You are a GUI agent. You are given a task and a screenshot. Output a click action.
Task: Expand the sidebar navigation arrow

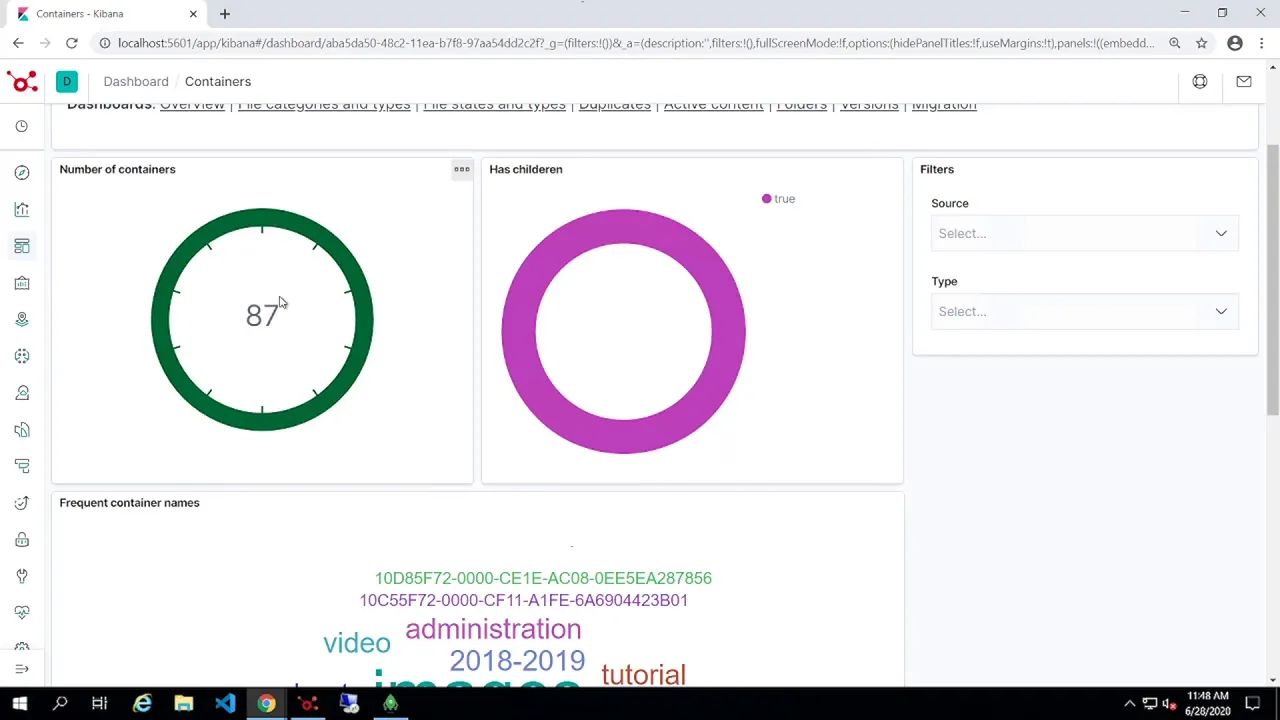[x=22, y=669]
